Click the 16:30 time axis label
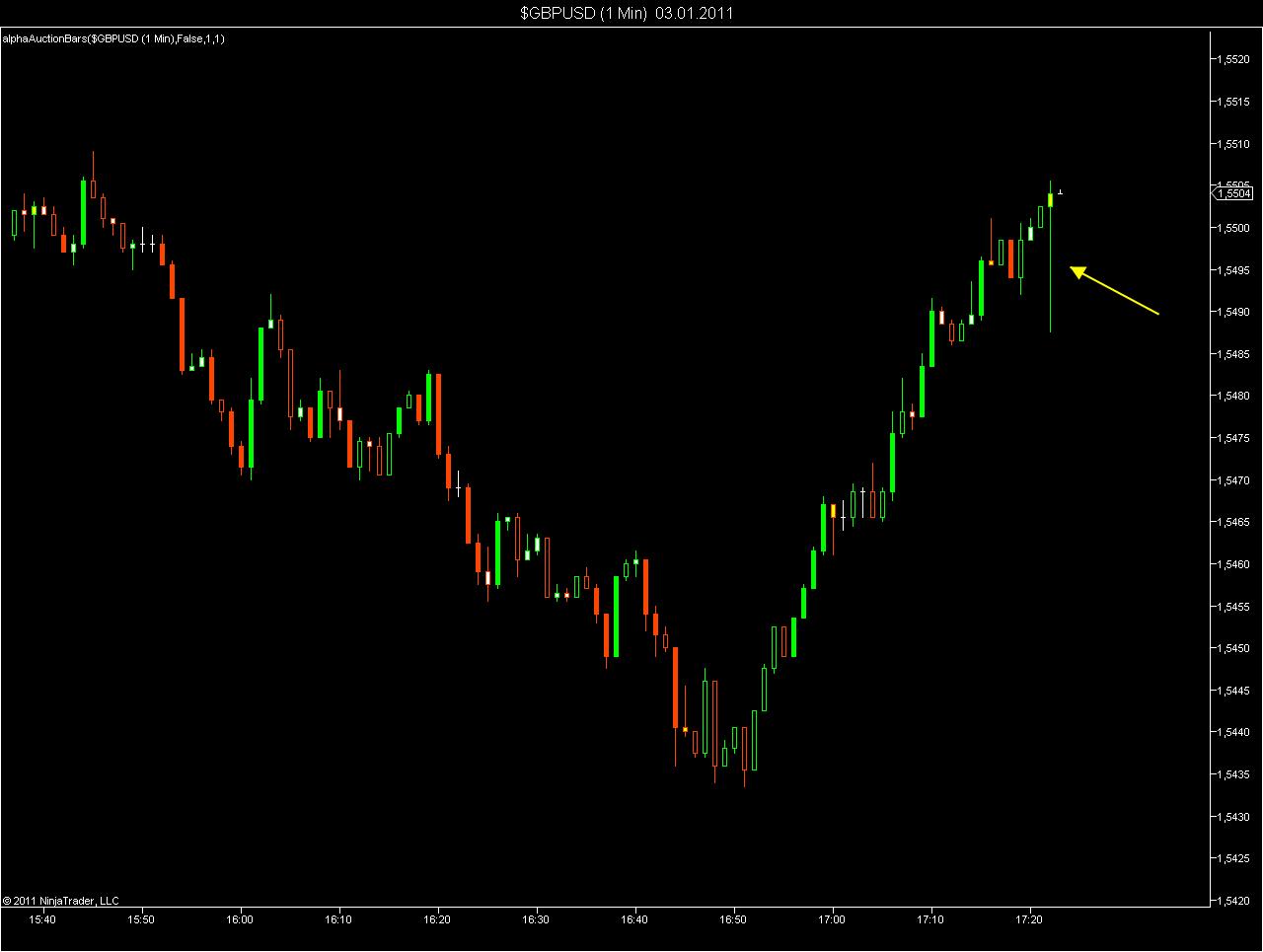Image resolution: width=1263 pixels, height=952 pixels. click(536, 919)
